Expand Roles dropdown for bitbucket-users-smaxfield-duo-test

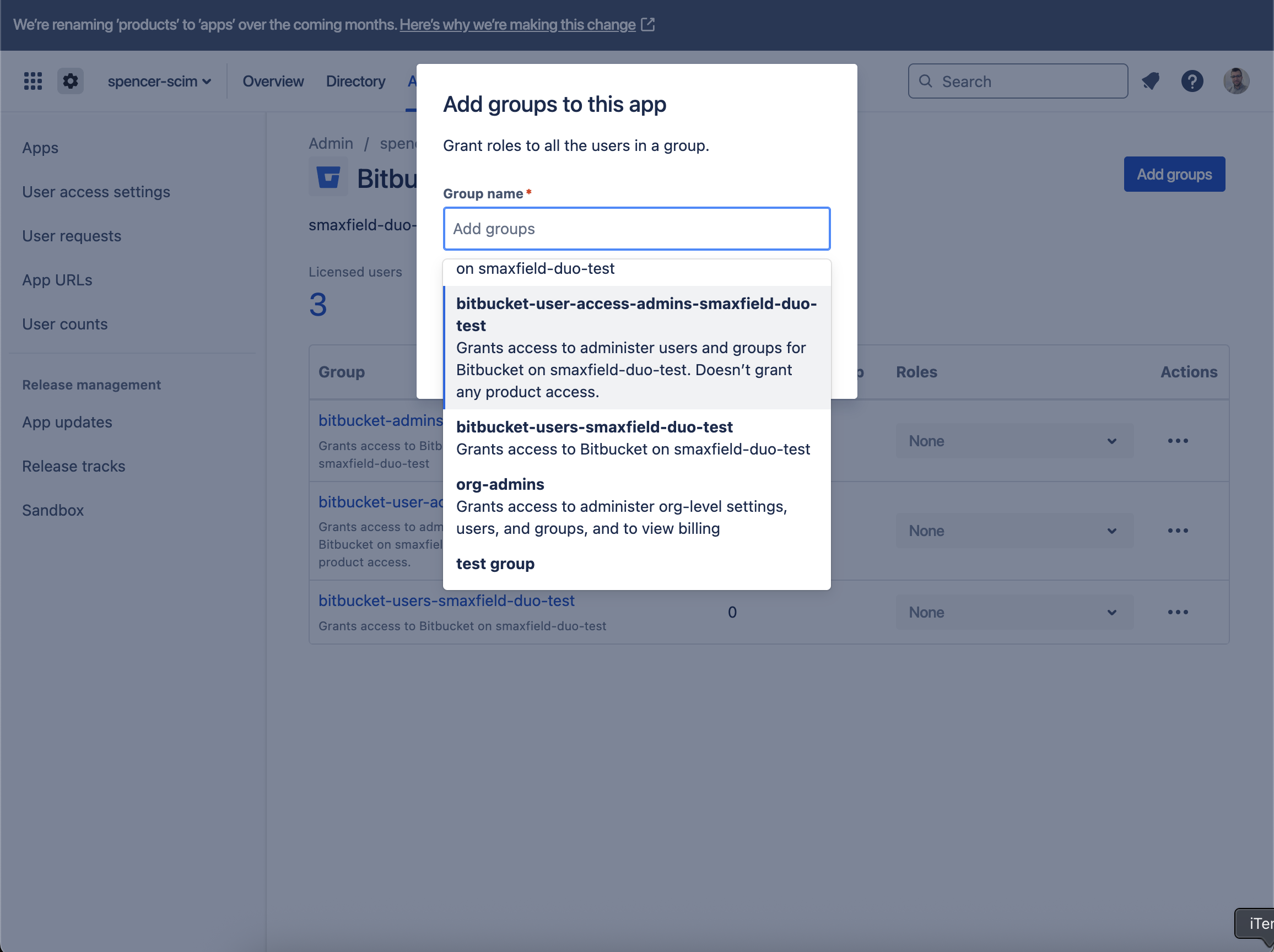click(x=1014, y=612)
